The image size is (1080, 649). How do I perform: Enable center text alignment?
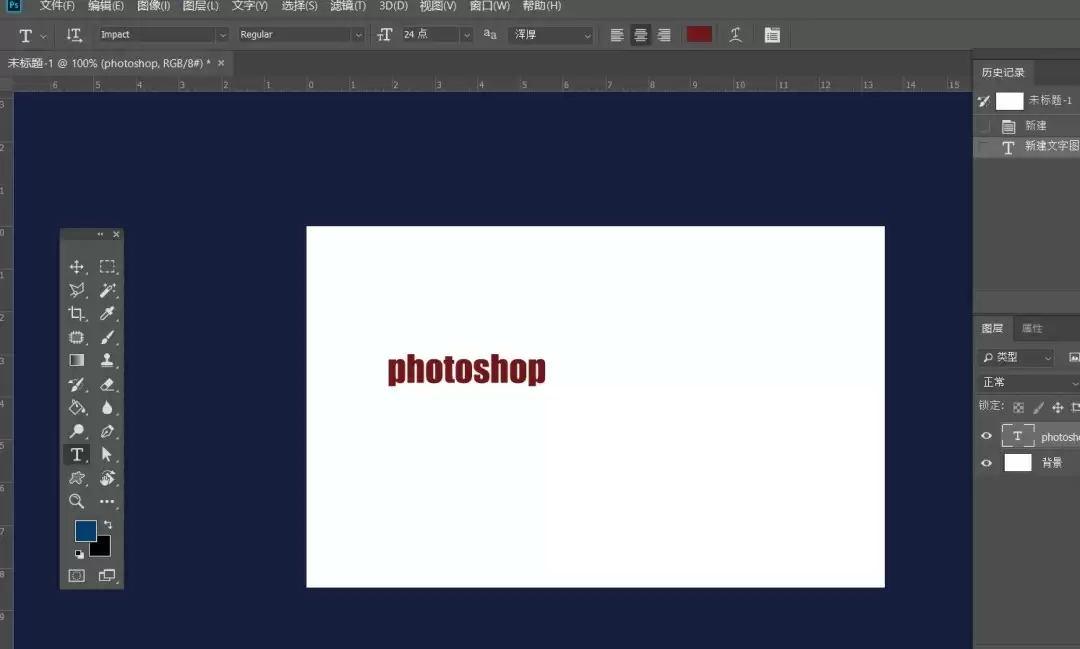641,35
